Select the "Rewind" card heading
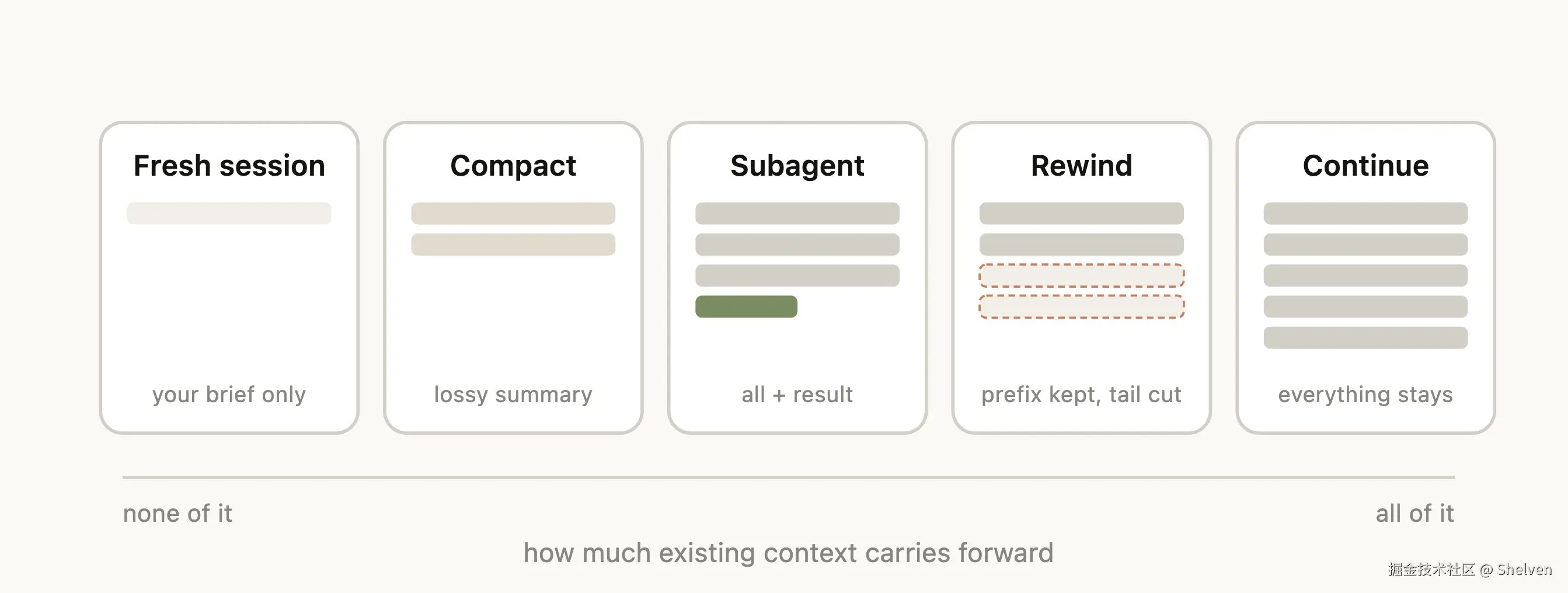 (1081, 166)
